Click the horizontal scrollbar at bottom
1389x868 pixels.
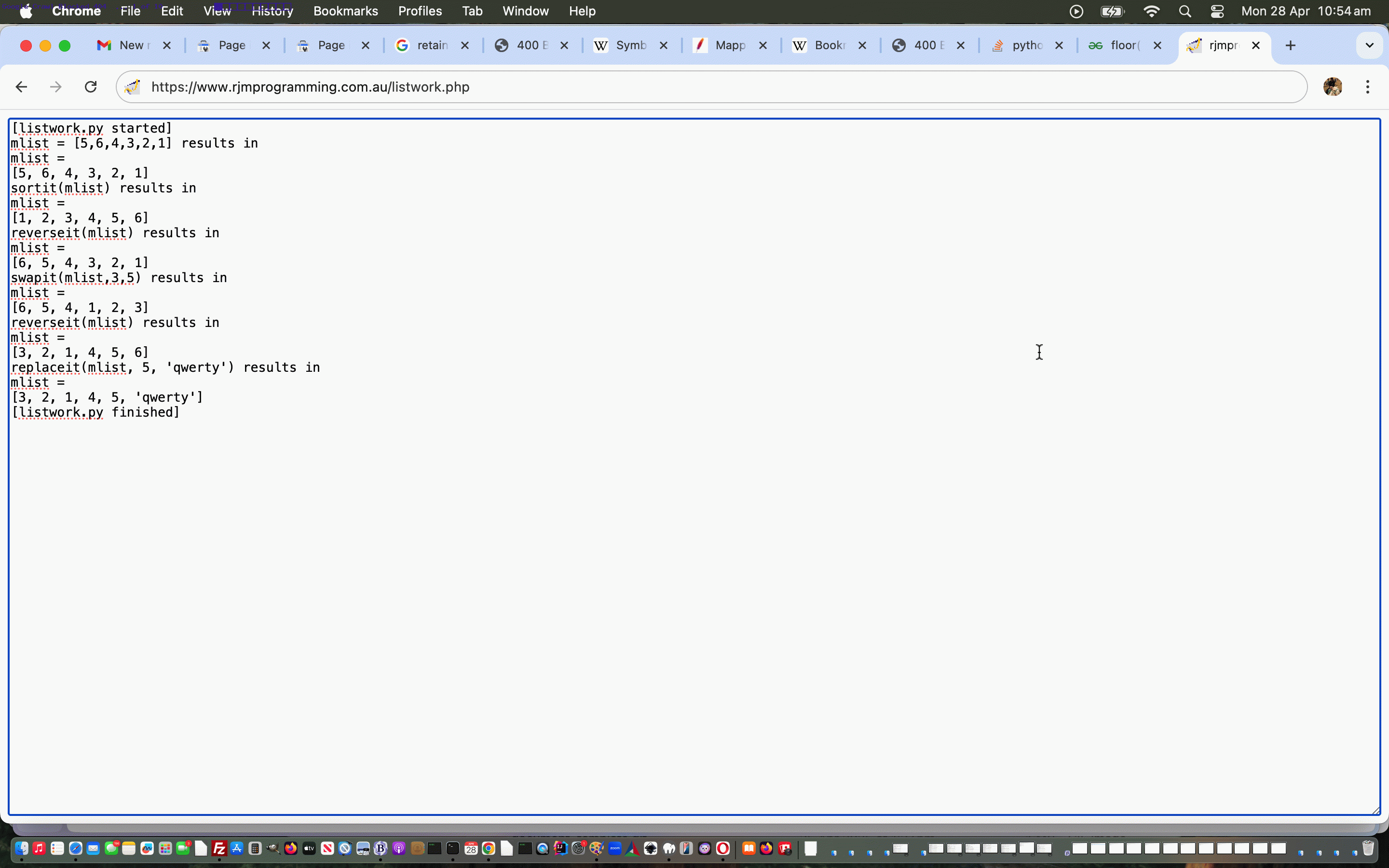pos(689,828)
